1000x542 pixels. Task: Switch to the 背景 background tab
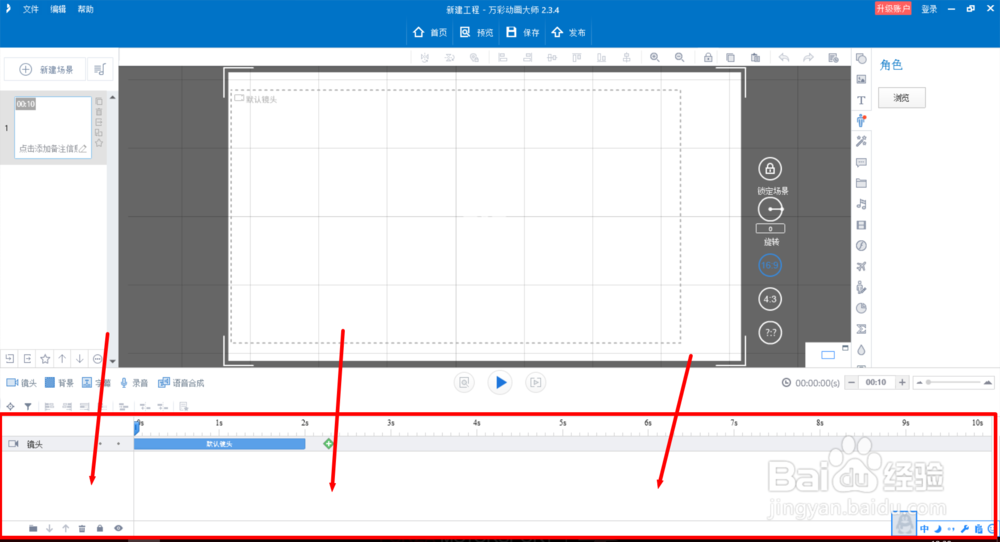(x=59, y=383)
